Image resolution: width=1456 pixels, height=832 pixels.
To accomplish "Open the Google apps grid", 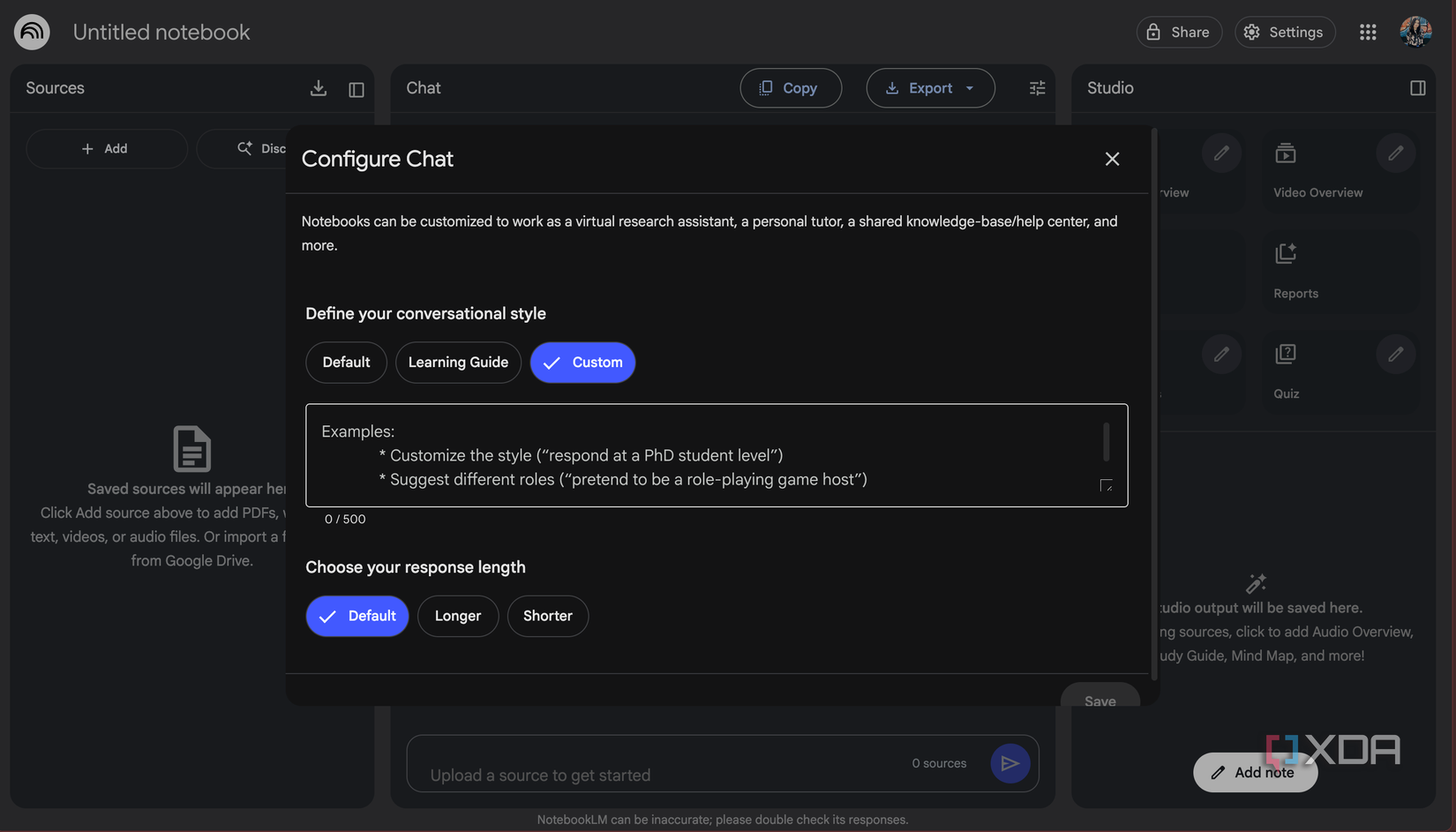I will click(1368, 32).
